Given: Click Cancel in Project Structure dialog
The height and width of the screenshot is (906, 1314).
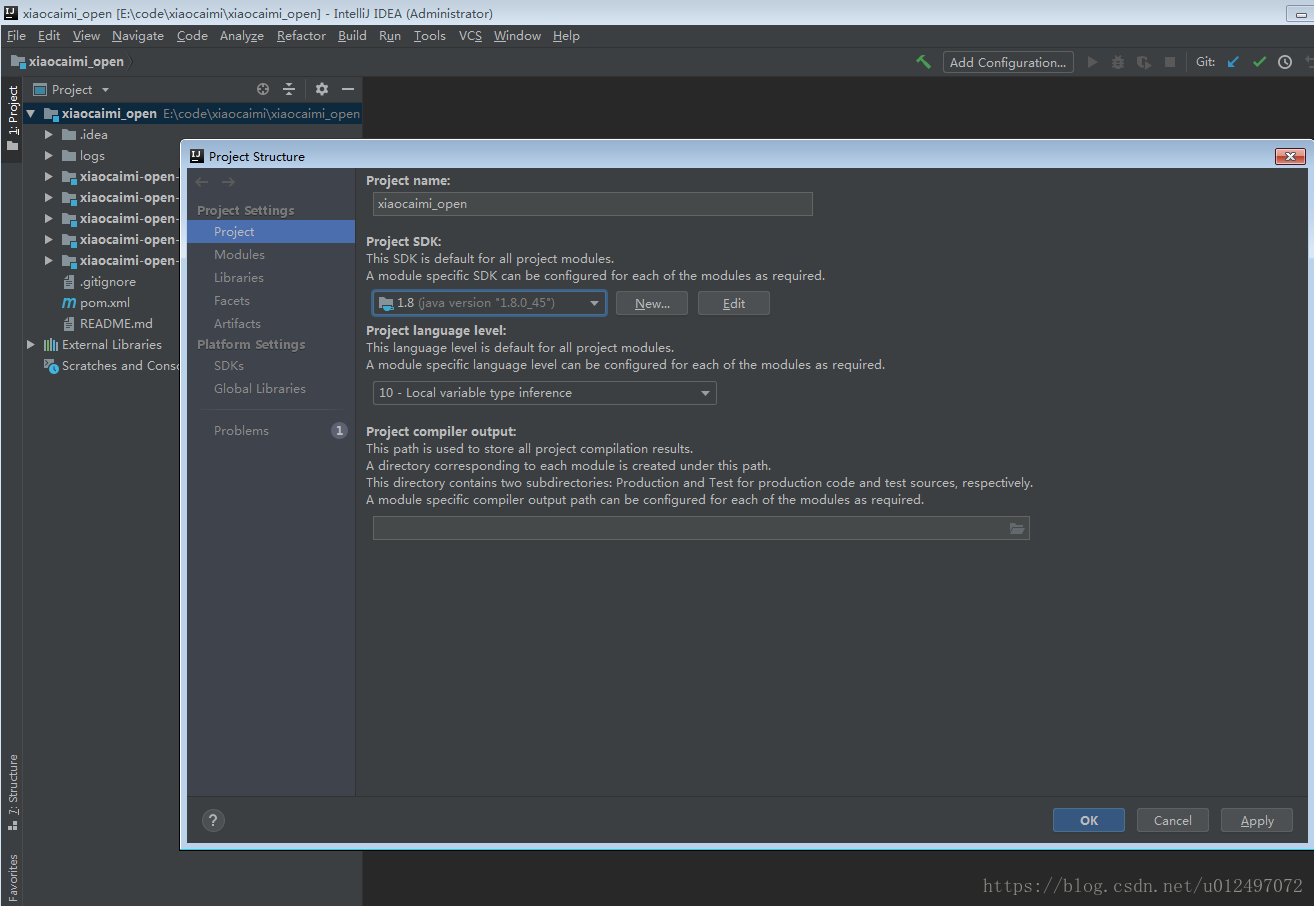Looking at the screenshot, I should (1173, 820).
